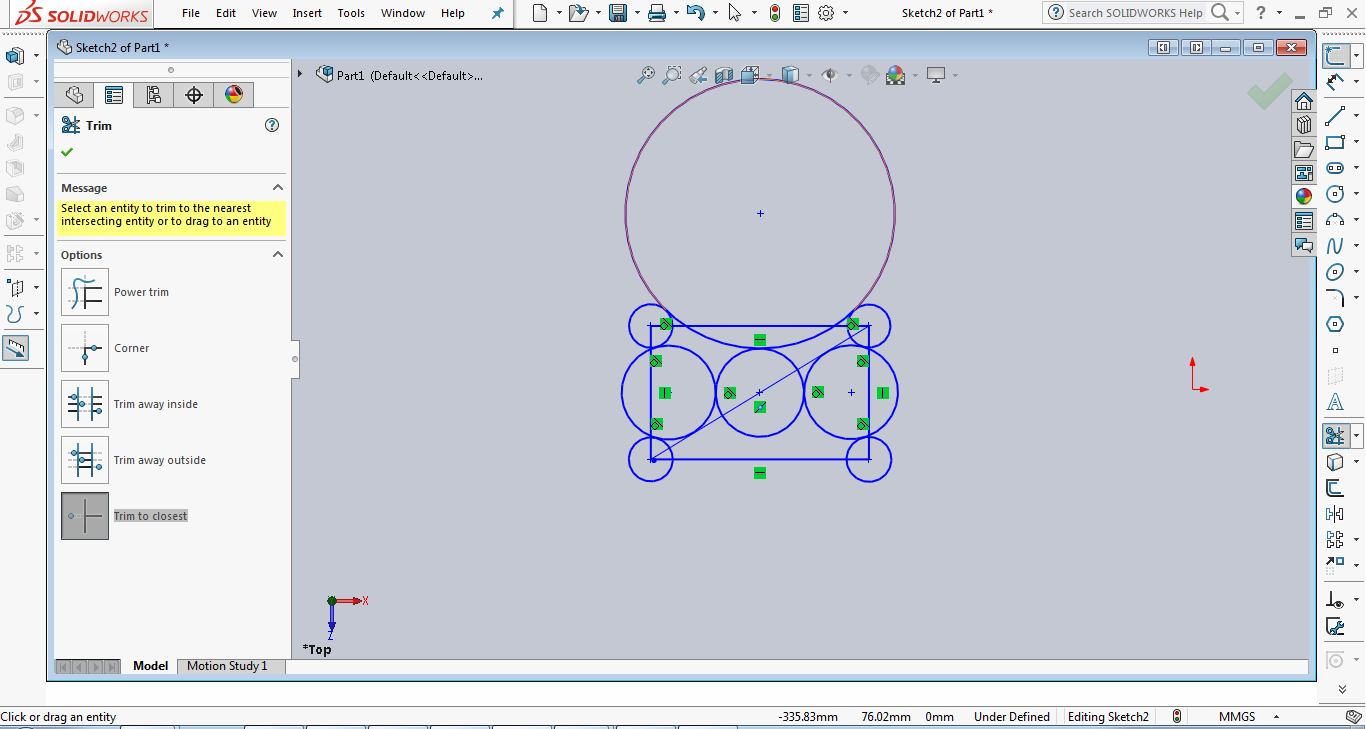Open the Help menu
The width and height of the screenshot is (1366, 729).
[x=453, y=13]
